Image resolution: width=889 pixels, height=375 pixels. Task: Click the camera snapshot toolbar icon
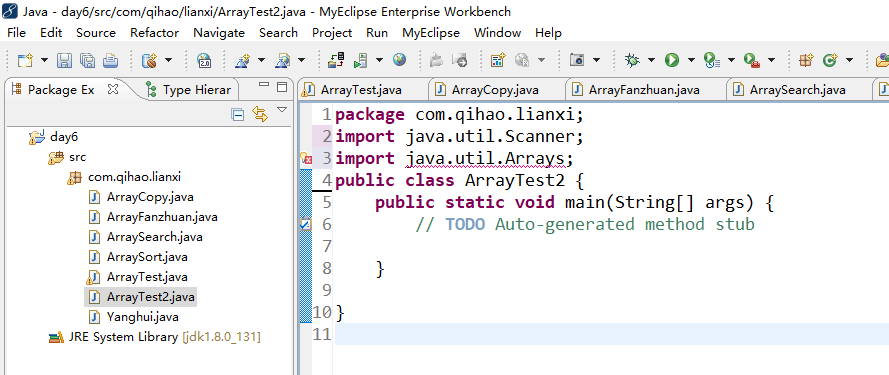[577, 60]
